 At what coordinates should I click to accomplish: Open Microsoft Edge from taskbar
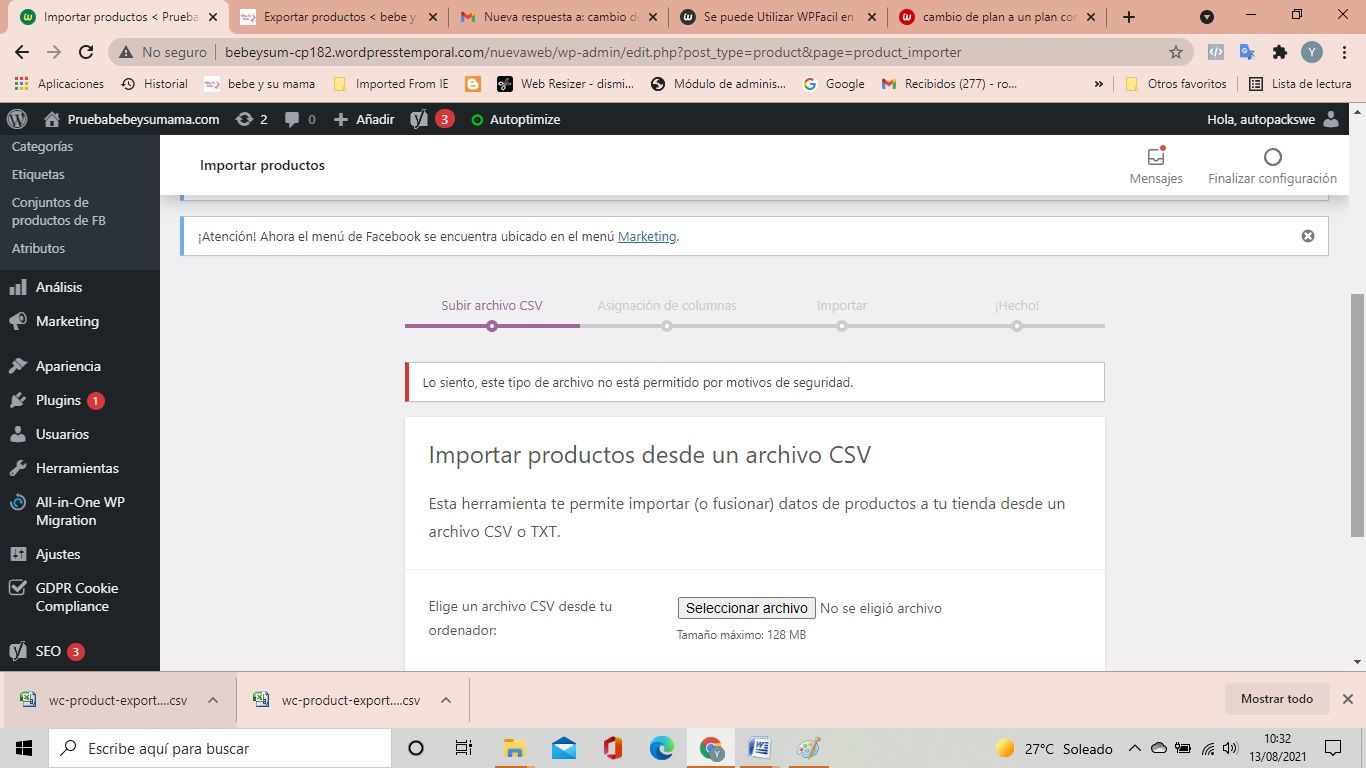point(661,748)
